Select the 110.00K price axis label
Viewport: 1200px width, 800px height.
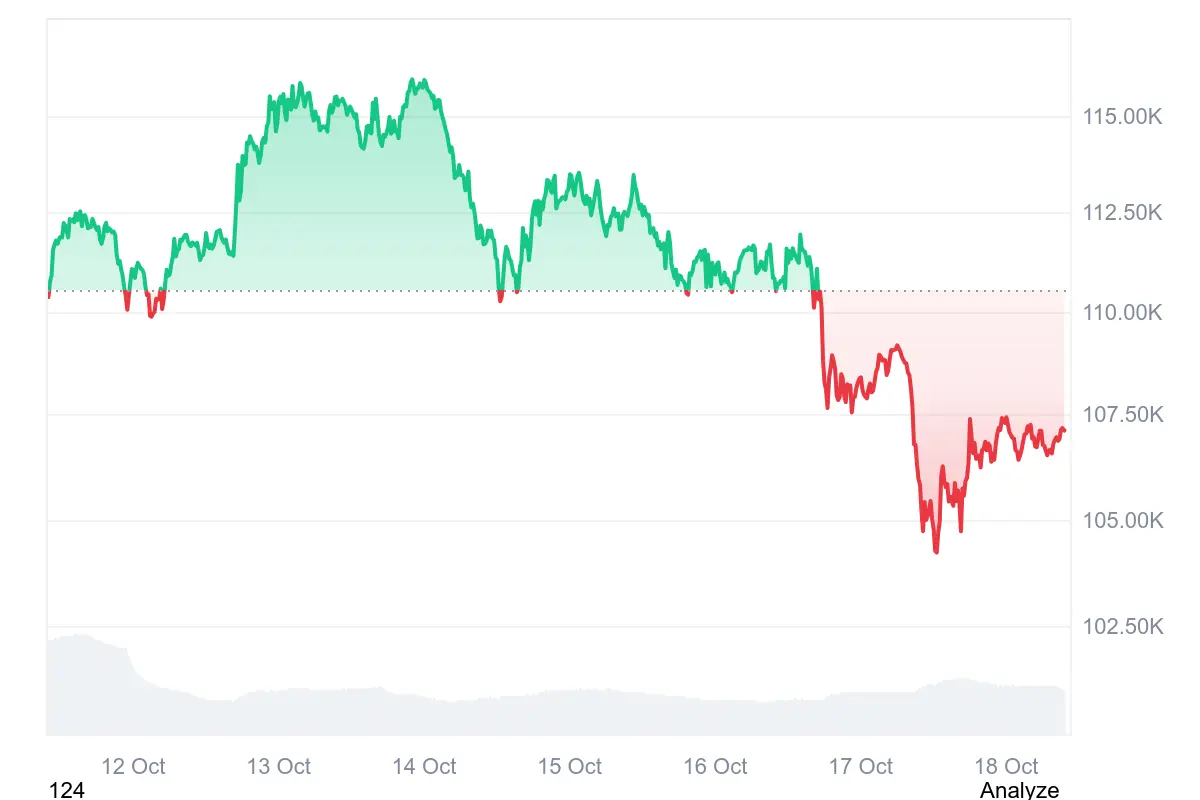(x=1123, y=313)
